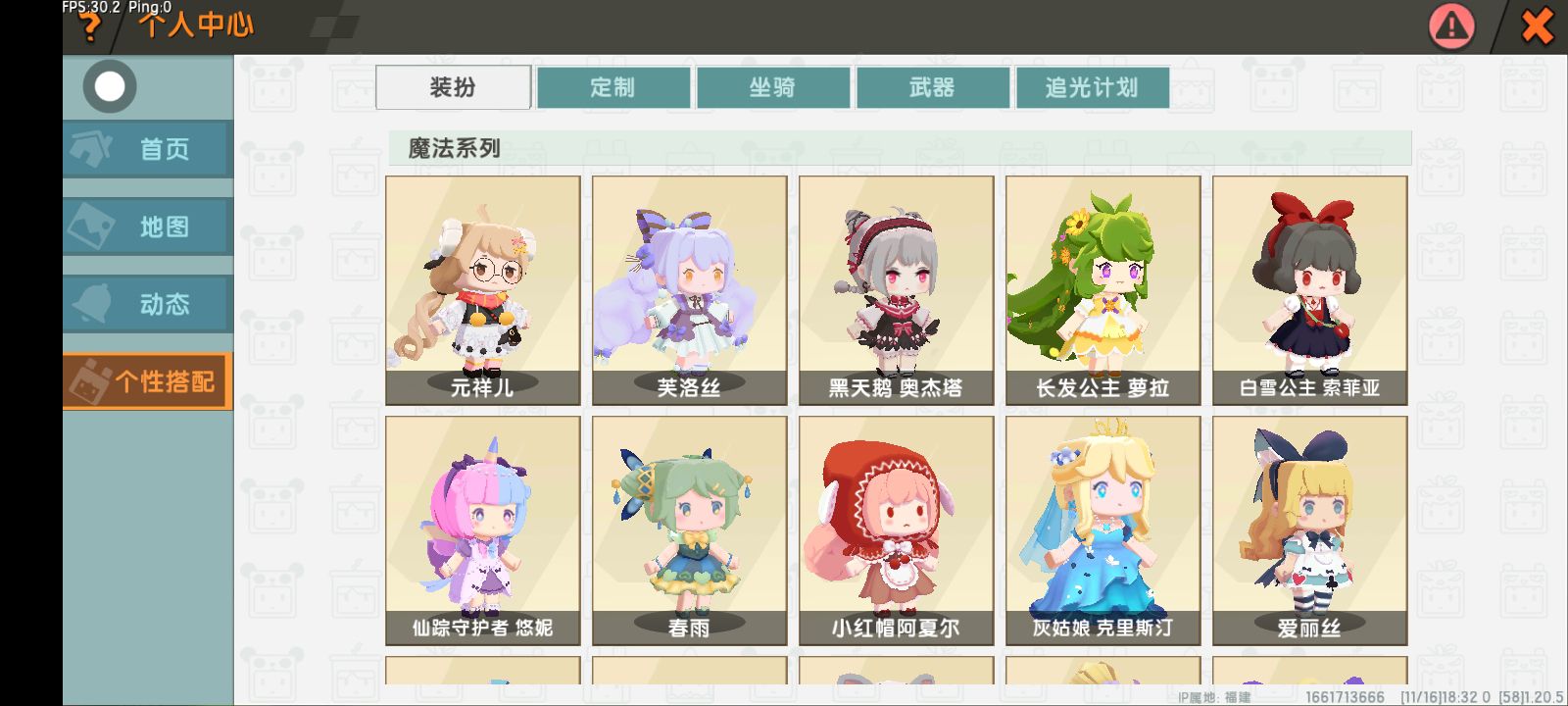Image resolution: width=1568 pixels, height=706 pixels.
Task: Select 个性搭配 sidebar item
Action: tap(148, 381)
